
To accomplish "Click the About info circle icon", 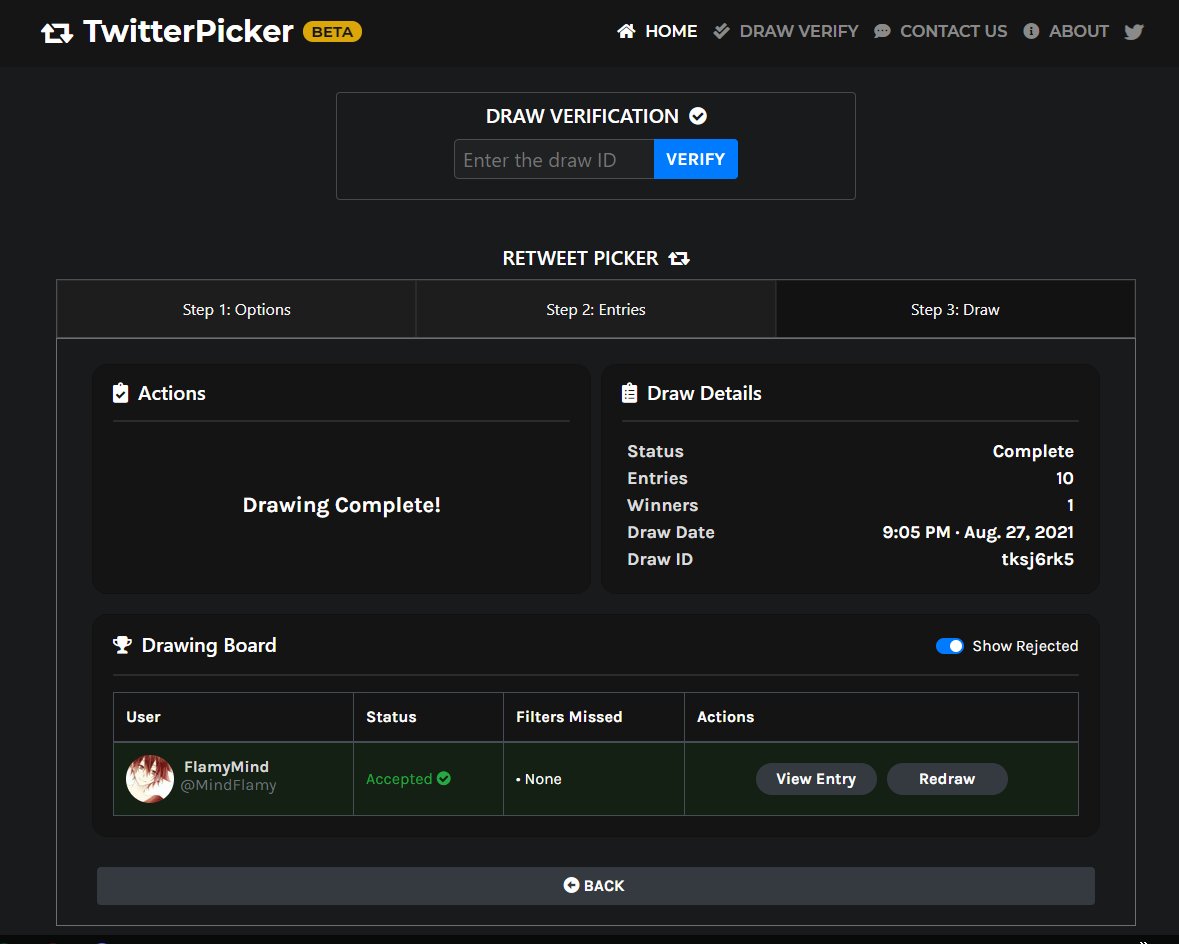I will 1031,31.
